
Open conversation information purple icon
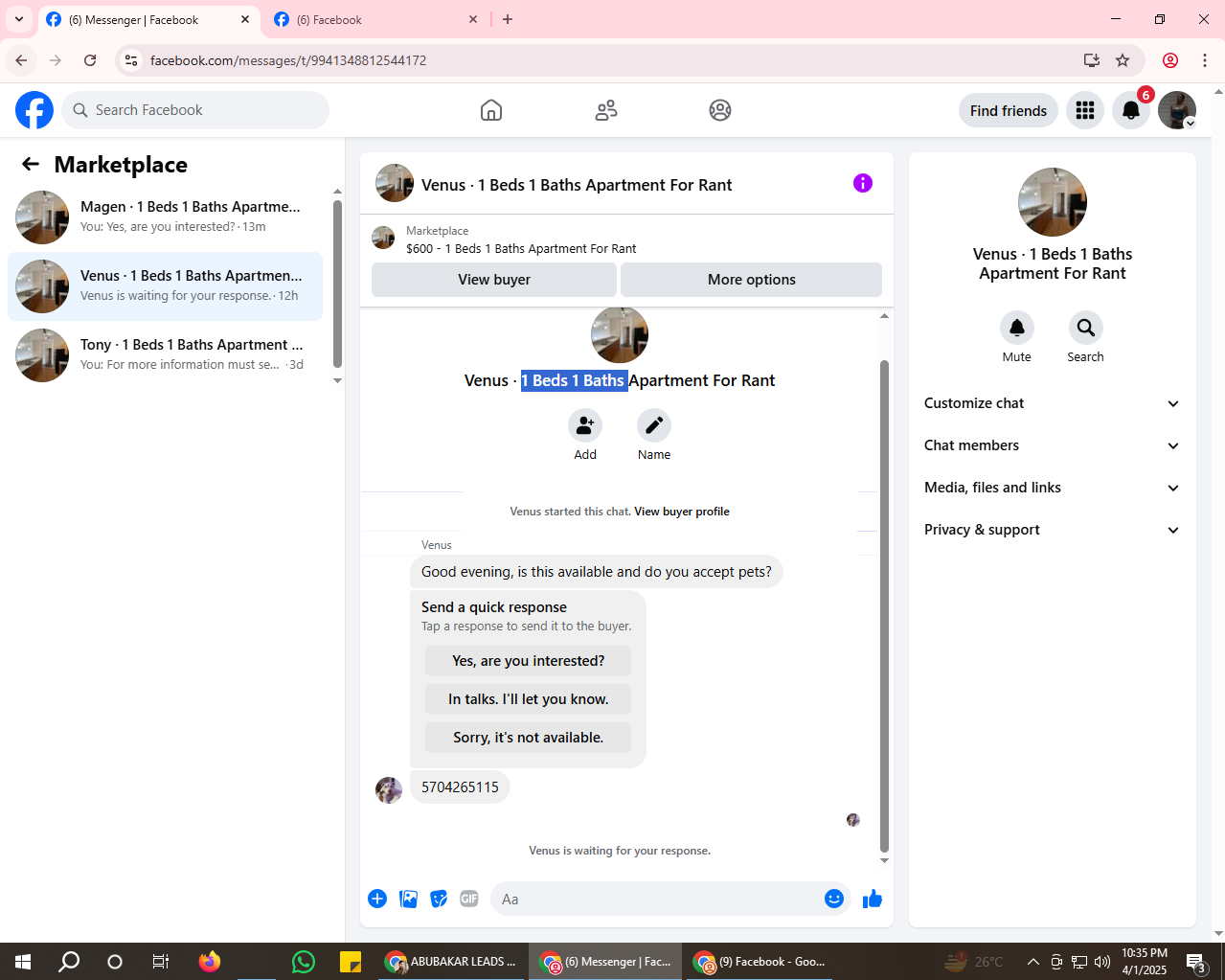[863, 183]
